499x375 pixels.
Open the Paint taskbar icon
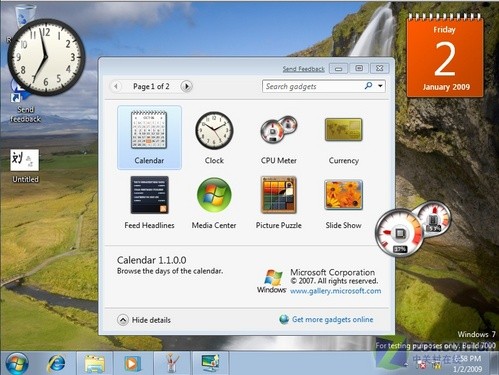coord(172,363)
